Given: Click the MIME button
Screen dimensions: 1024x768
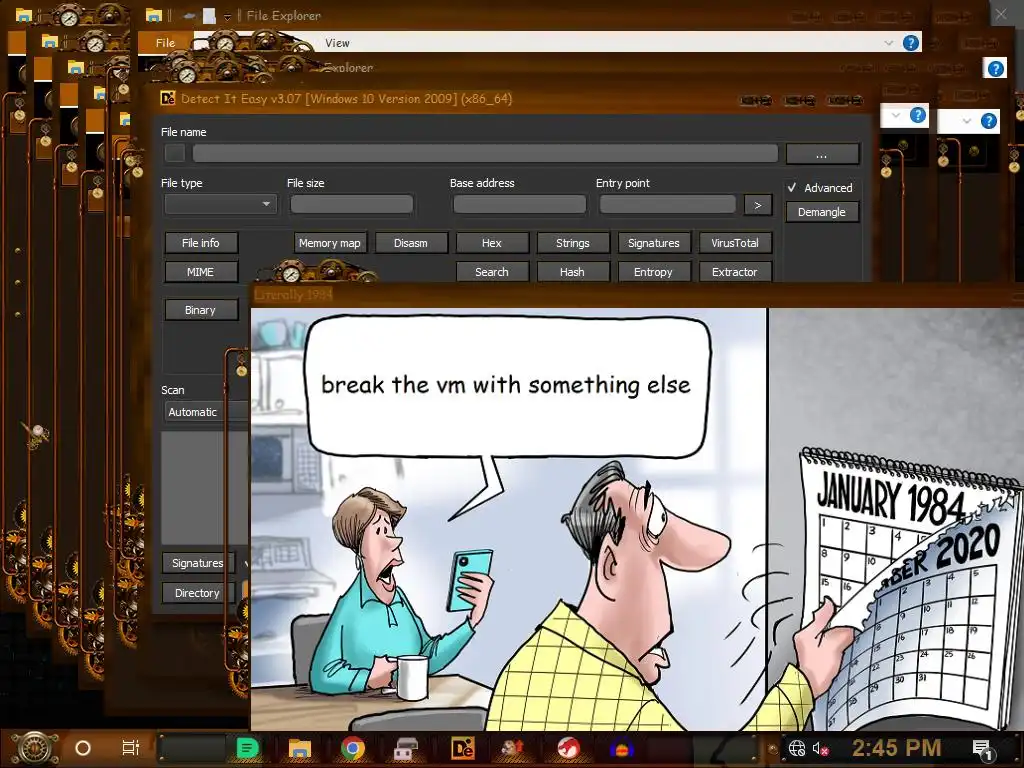Looking at the screenshot, I should pyautogui.click(x=200, y=272).
